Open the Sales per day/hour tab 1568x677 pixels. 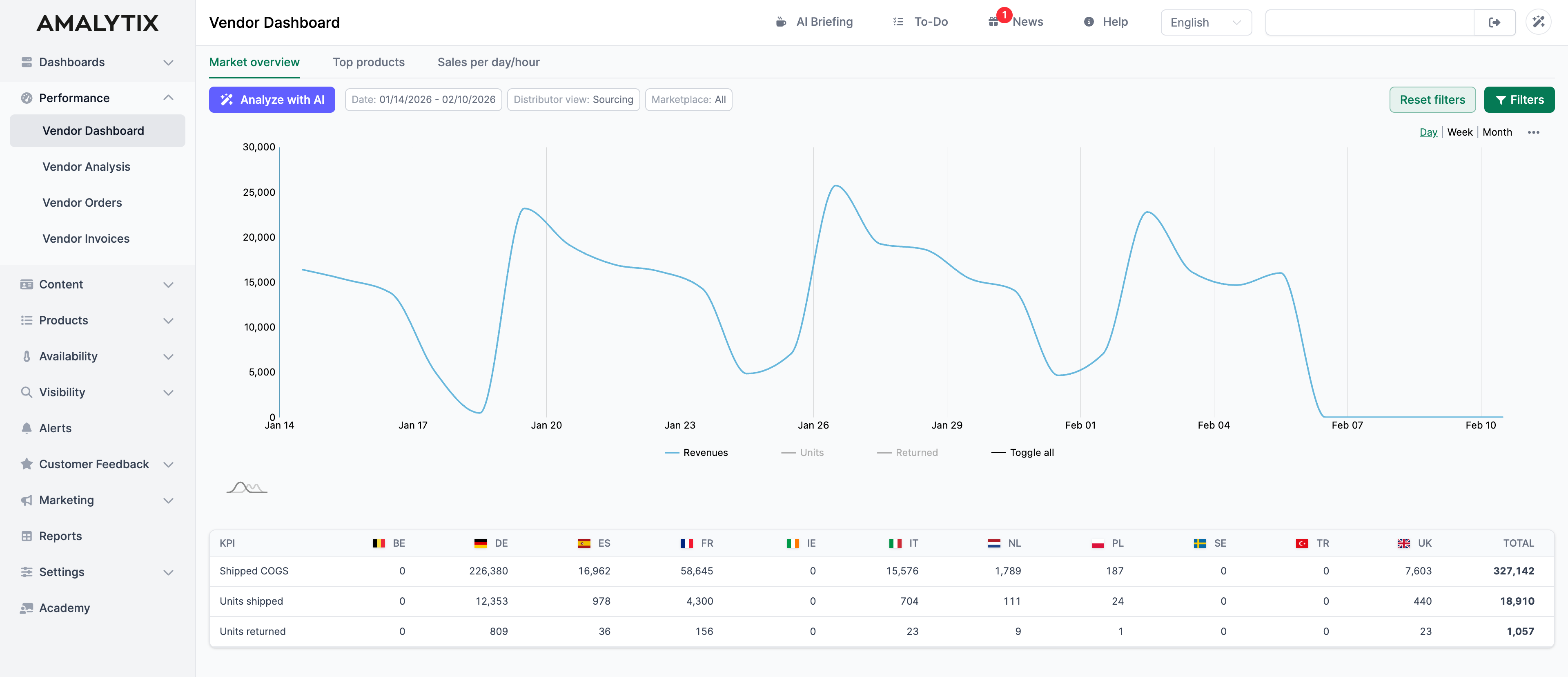488,62
